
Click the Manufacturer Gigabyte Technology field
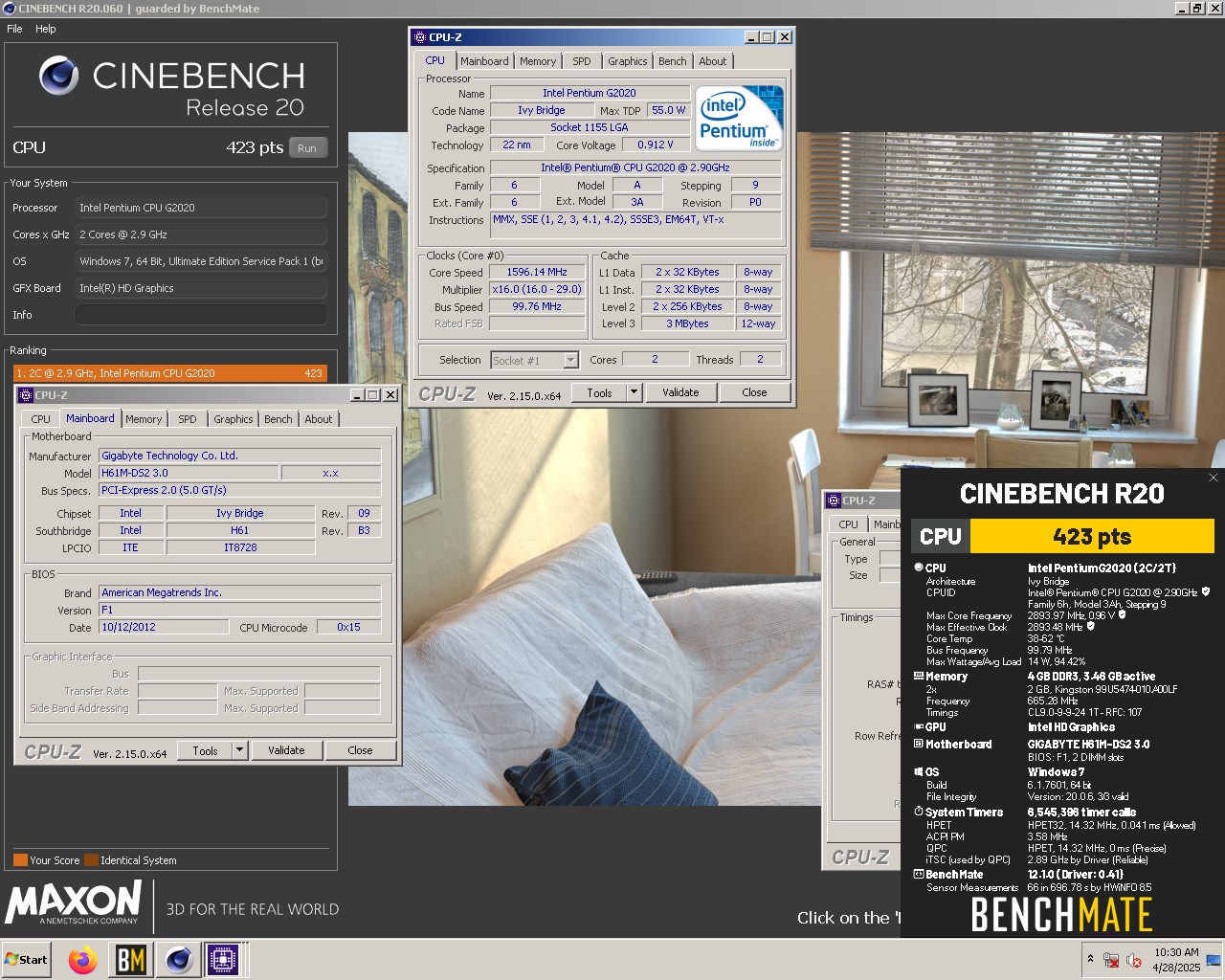pyautogui.click(x=240, y=456)
